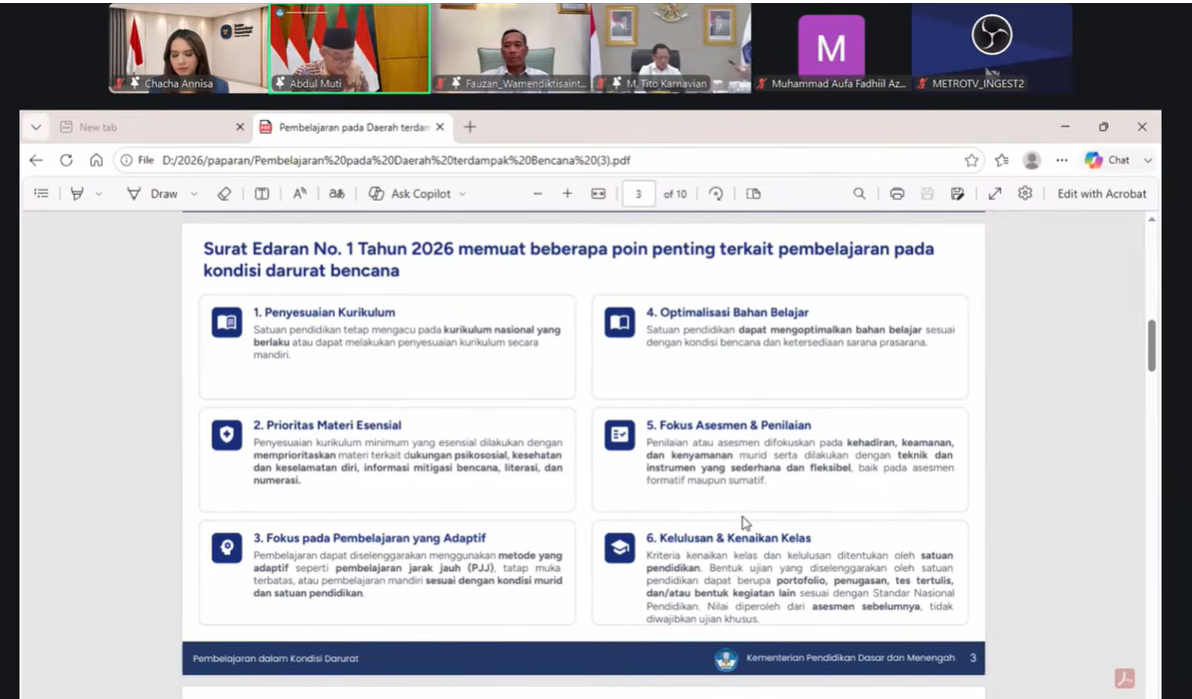Select the Pembelajaran pada Daerah PDF tab

tap(353, 127)
